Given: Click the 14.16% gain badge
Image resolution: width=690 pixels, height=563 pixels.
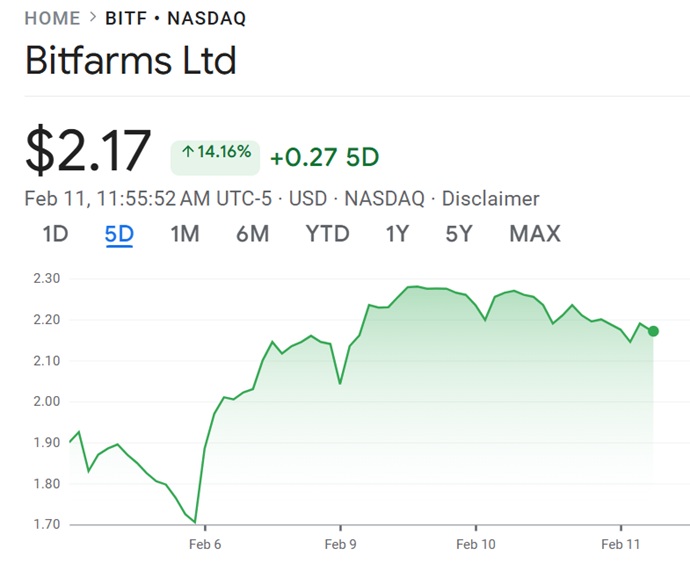Looking at the screenshot, I should tap(215, 155).
